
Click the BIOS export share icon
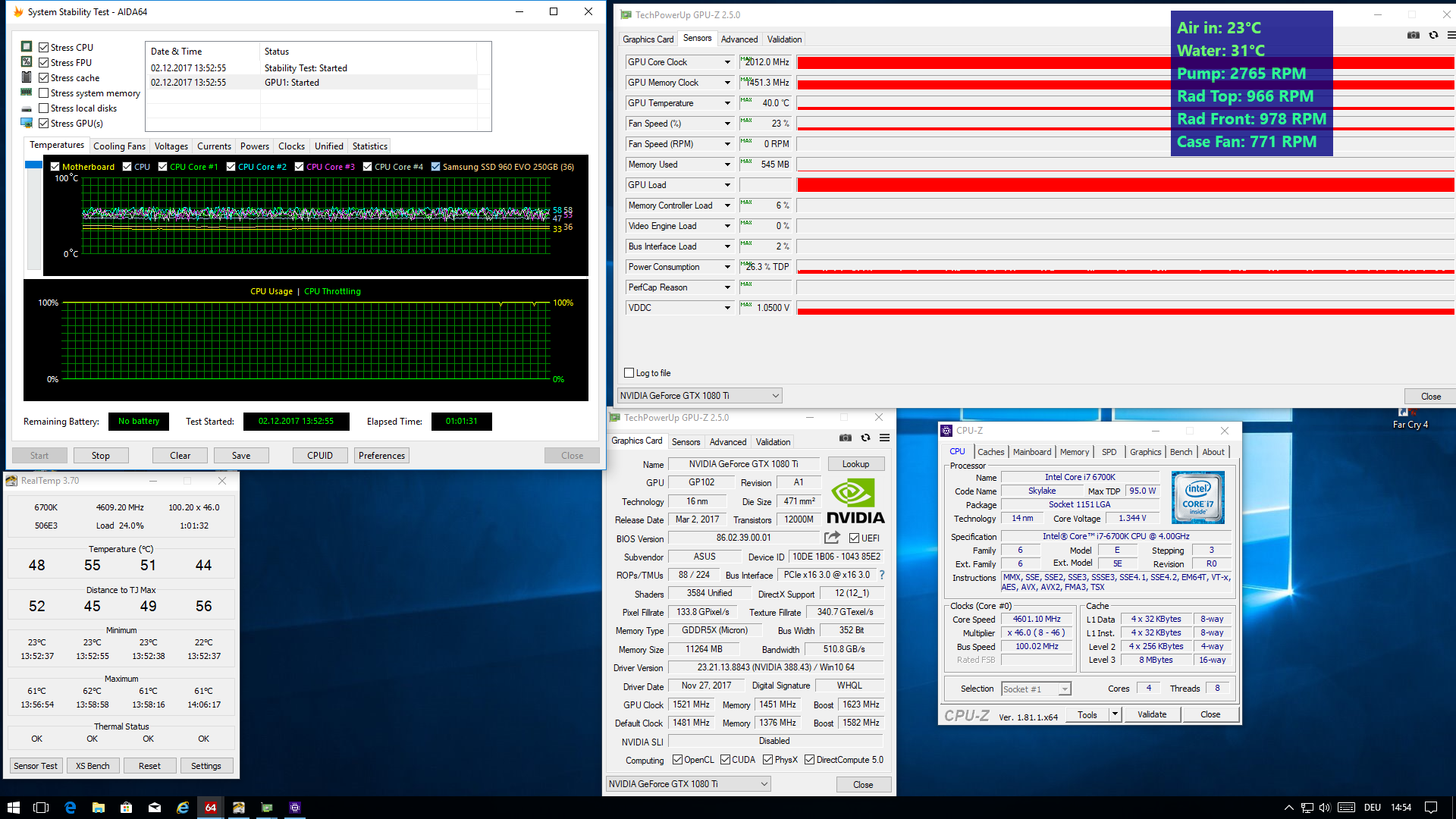[832, 538]
